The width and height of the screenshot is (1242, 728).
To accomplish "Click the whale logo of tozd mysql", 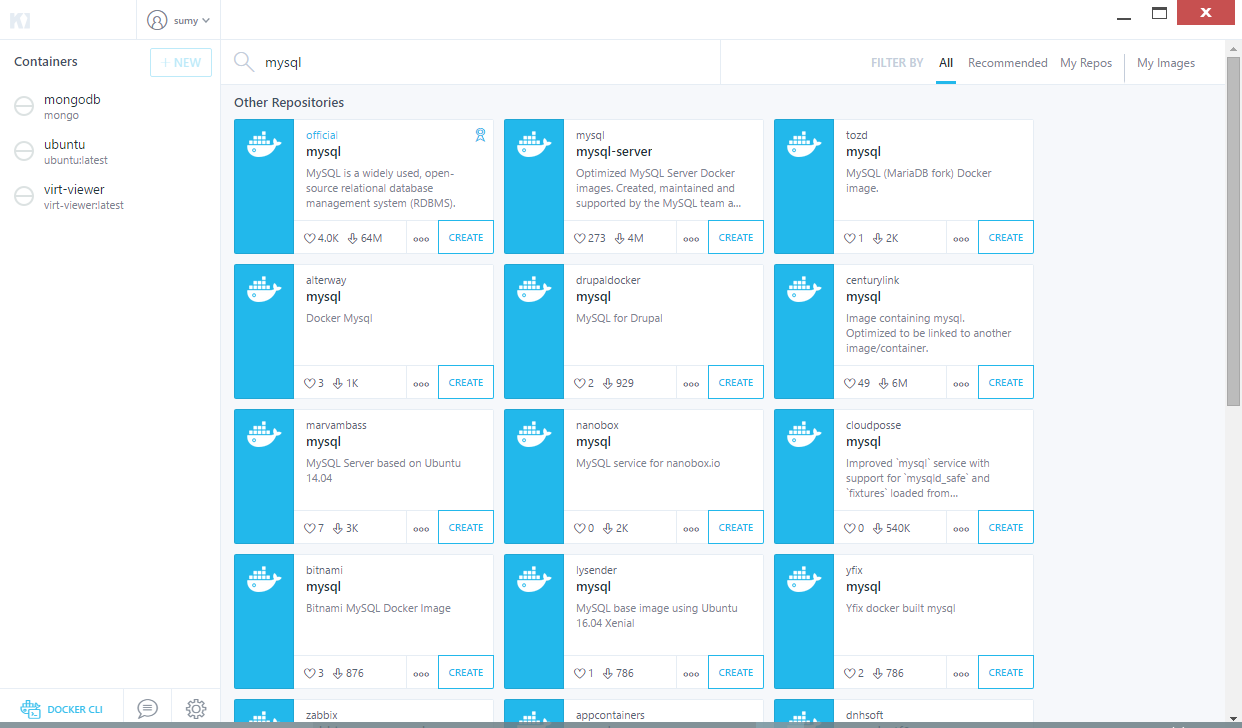I will click(804, 146).
